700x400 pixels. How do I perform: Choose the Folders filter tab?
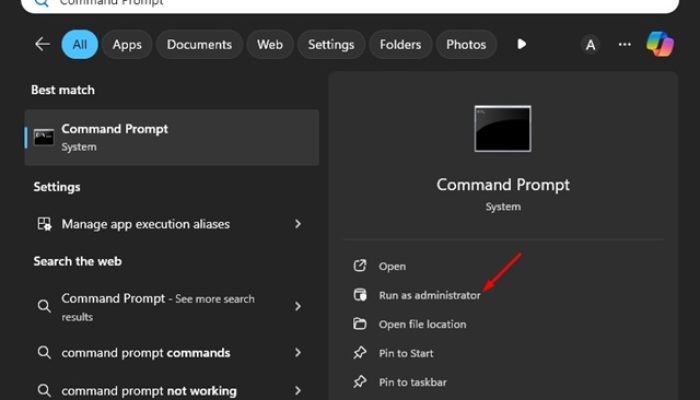[x=401, y=44]
